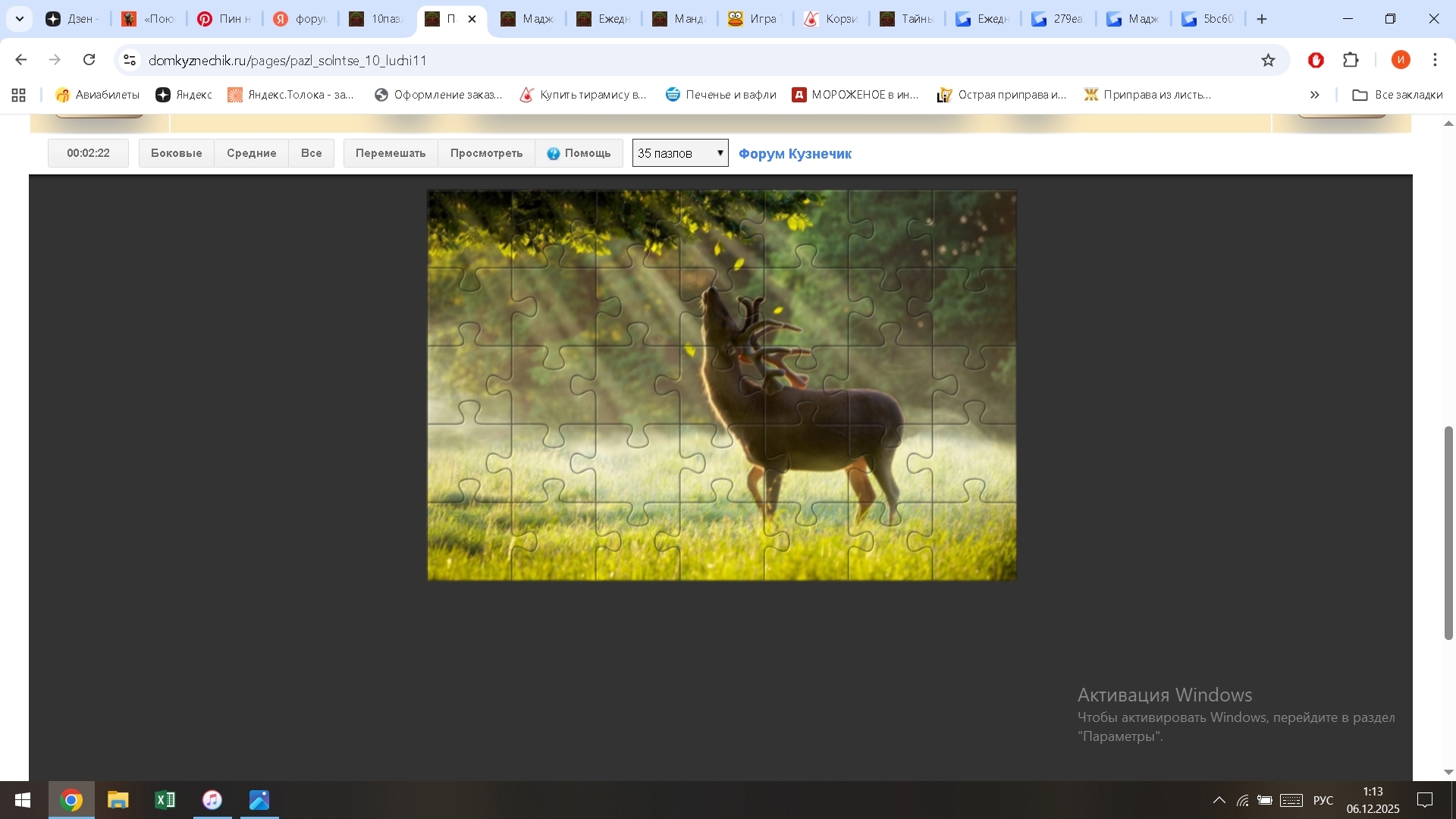Click the Перемешать button
The width and height of the screenshot is (1456, 819).
coord(391,153)
